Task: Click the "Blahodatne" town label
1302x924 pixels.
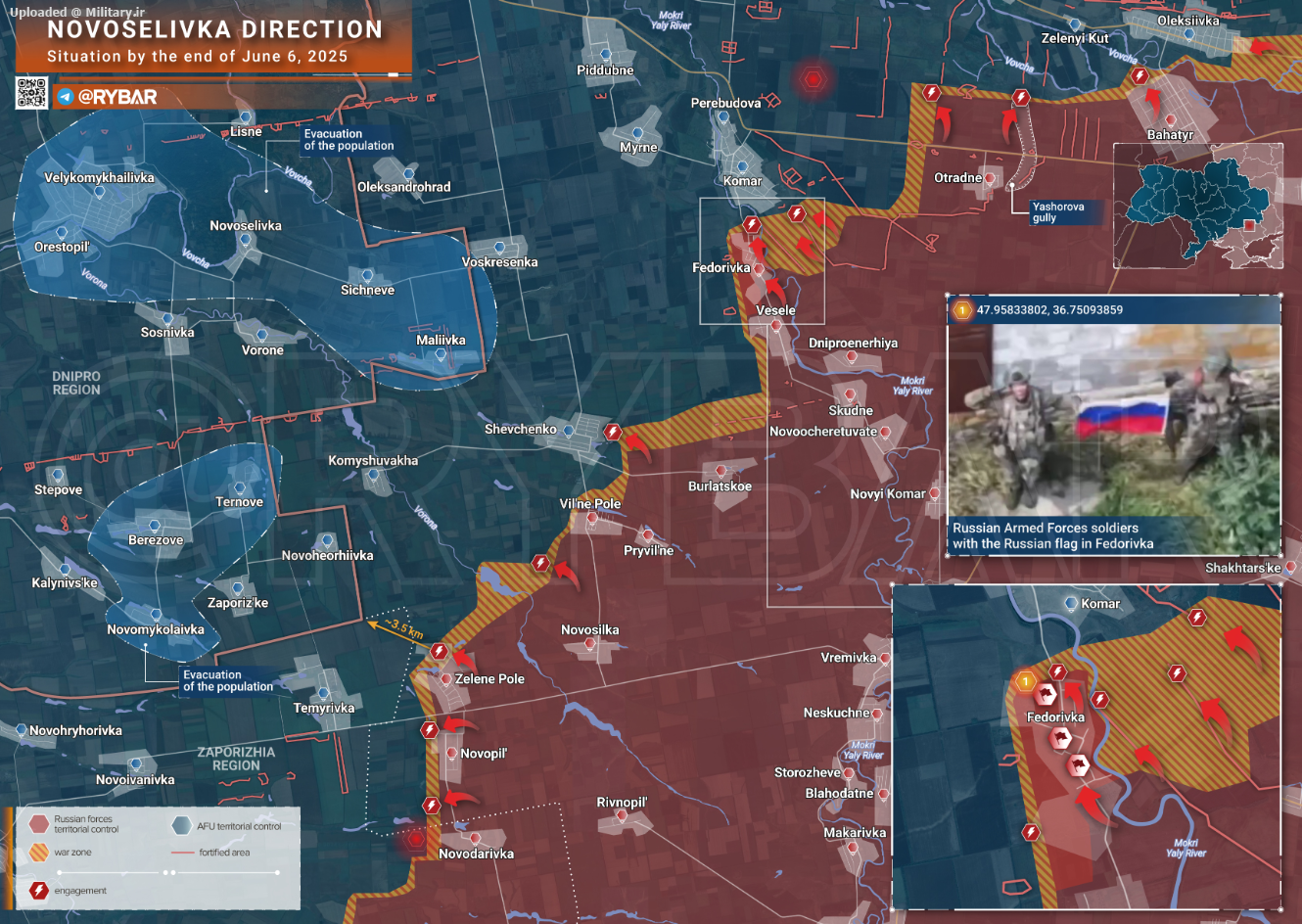Action: point(839,793)
